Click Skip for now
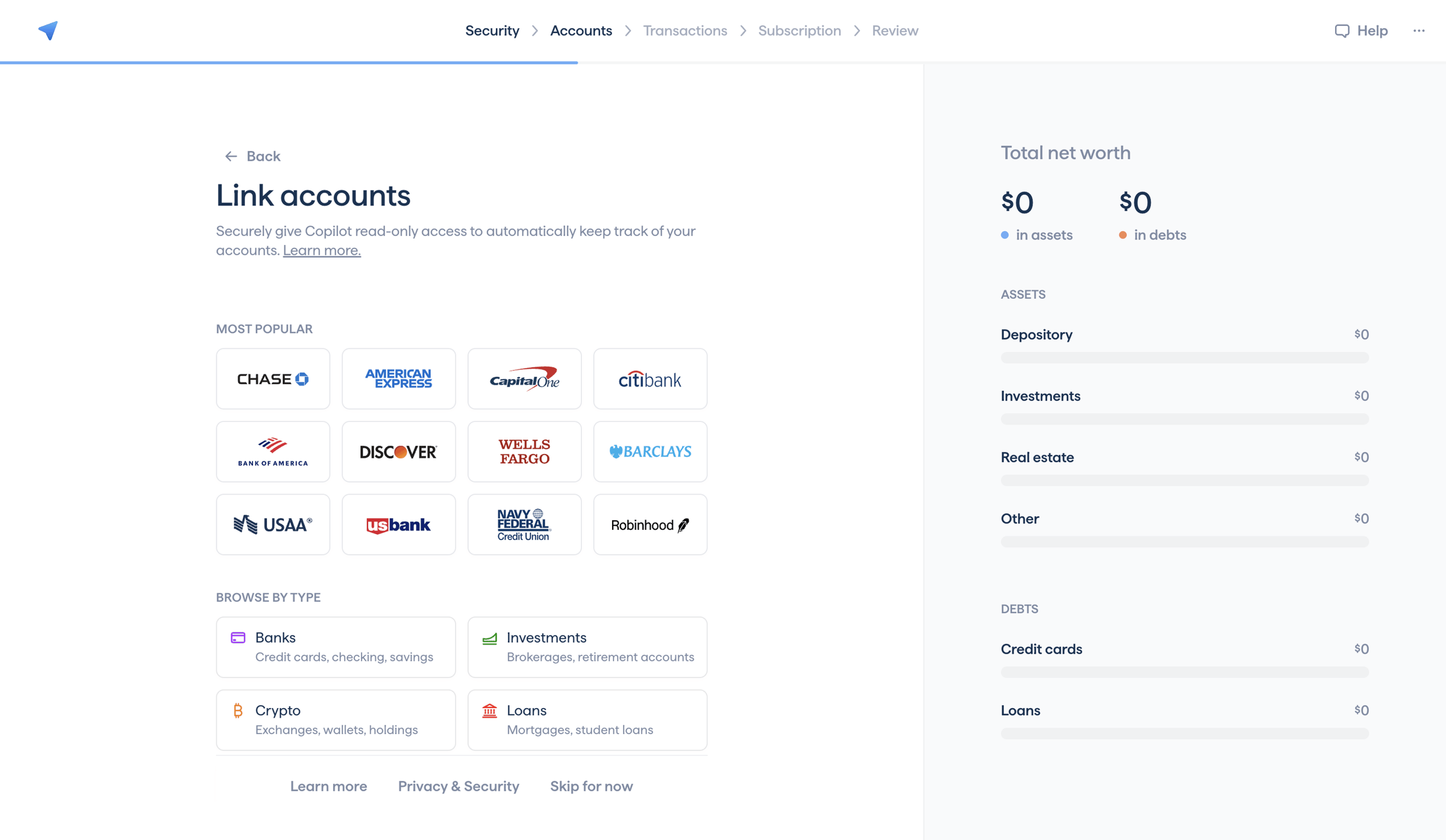 (591, 786)
